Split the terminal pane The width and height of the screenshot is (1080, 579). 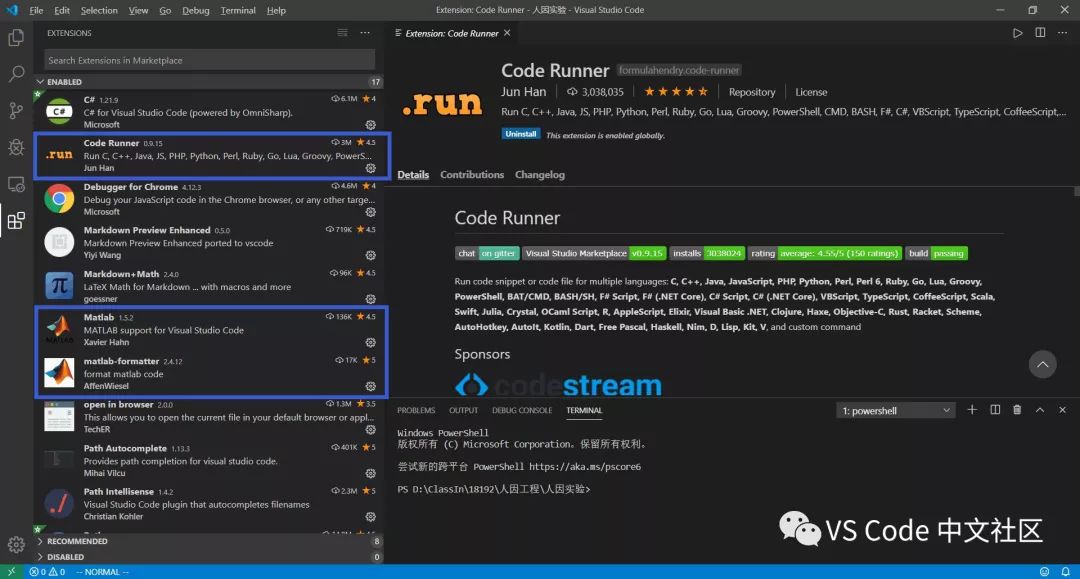click(995, 410)
